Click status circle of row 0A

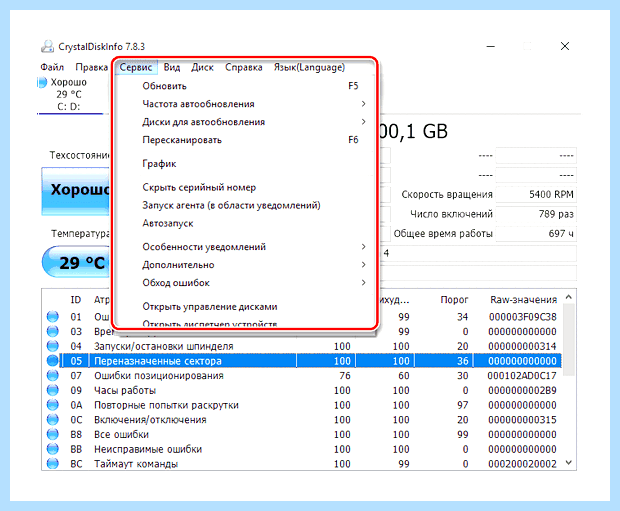[53, 405]
